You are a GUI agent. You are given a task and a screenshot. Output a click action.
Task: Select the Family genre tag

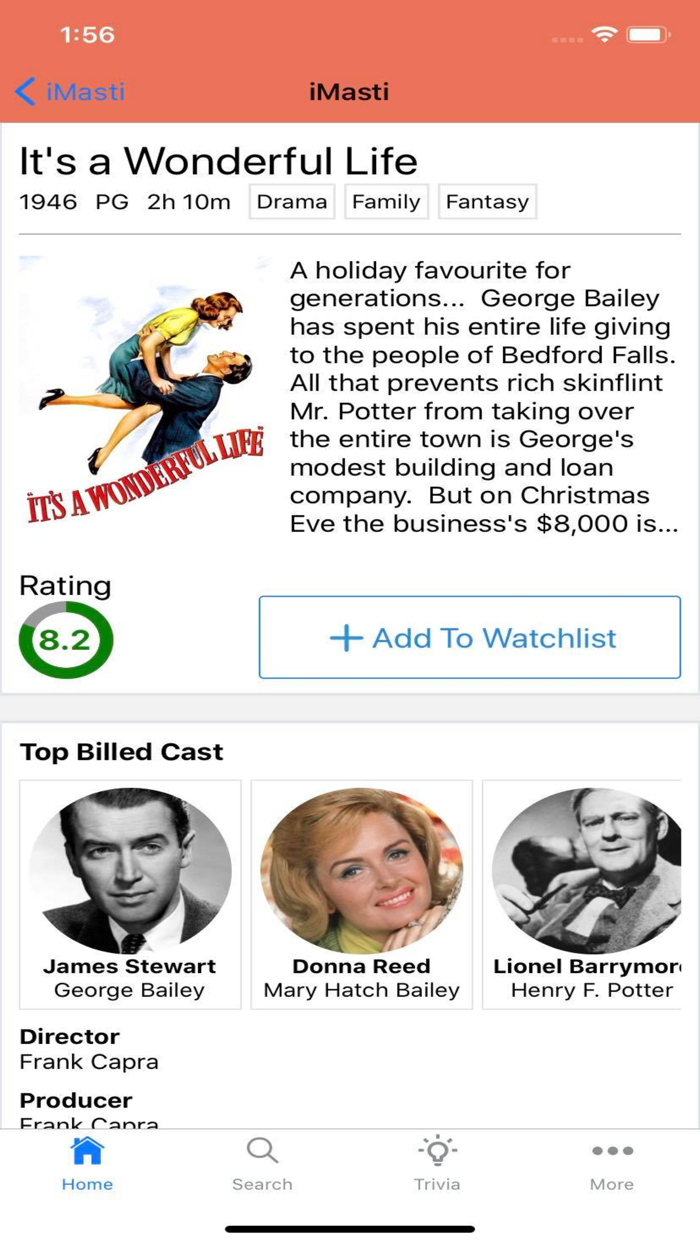[386, 202]
